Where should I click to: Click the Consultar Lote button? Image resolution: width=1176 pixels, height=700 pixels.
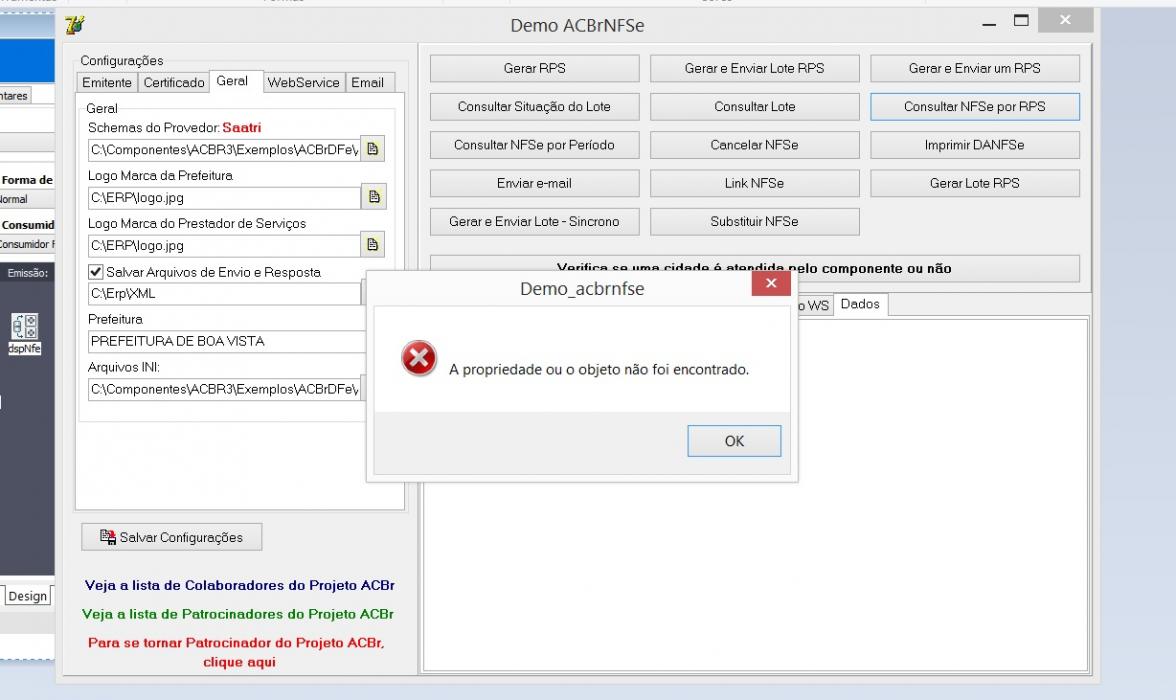point(754,107)
